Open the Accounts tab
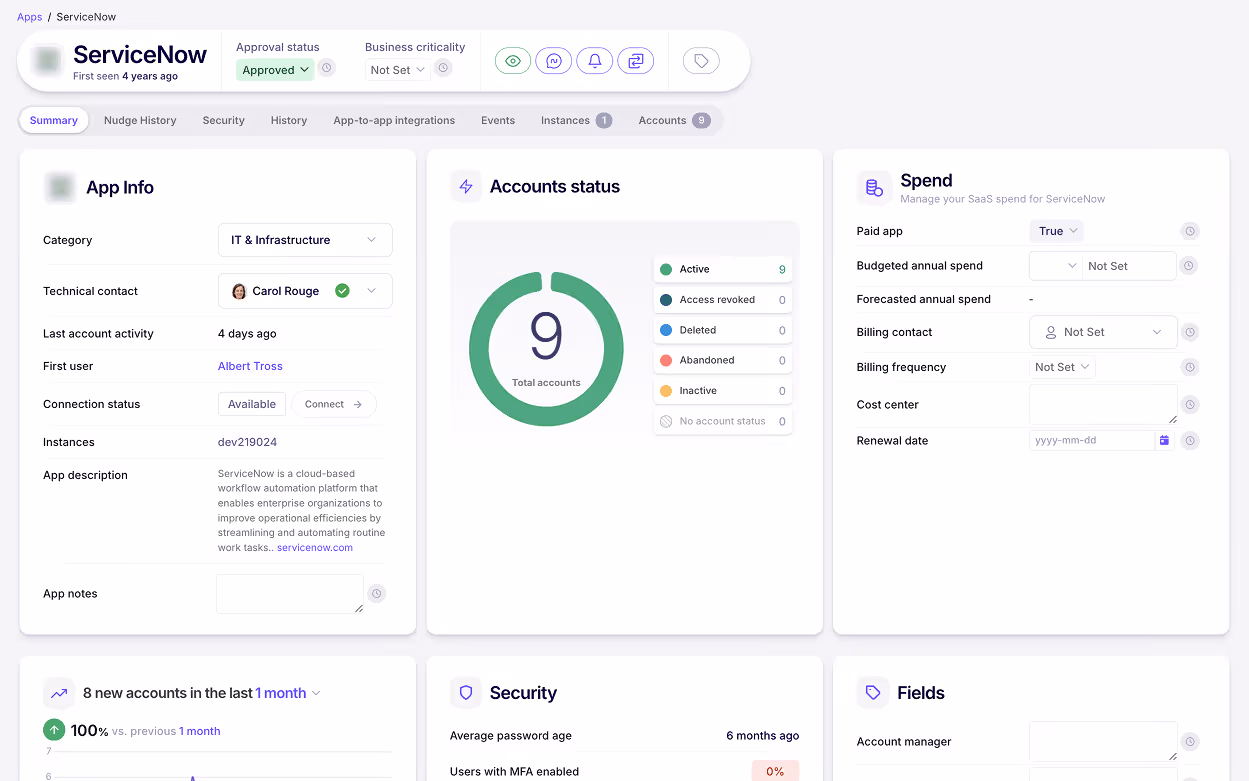Viewport: 1249px width, 781px height. (x=674, y=120)
